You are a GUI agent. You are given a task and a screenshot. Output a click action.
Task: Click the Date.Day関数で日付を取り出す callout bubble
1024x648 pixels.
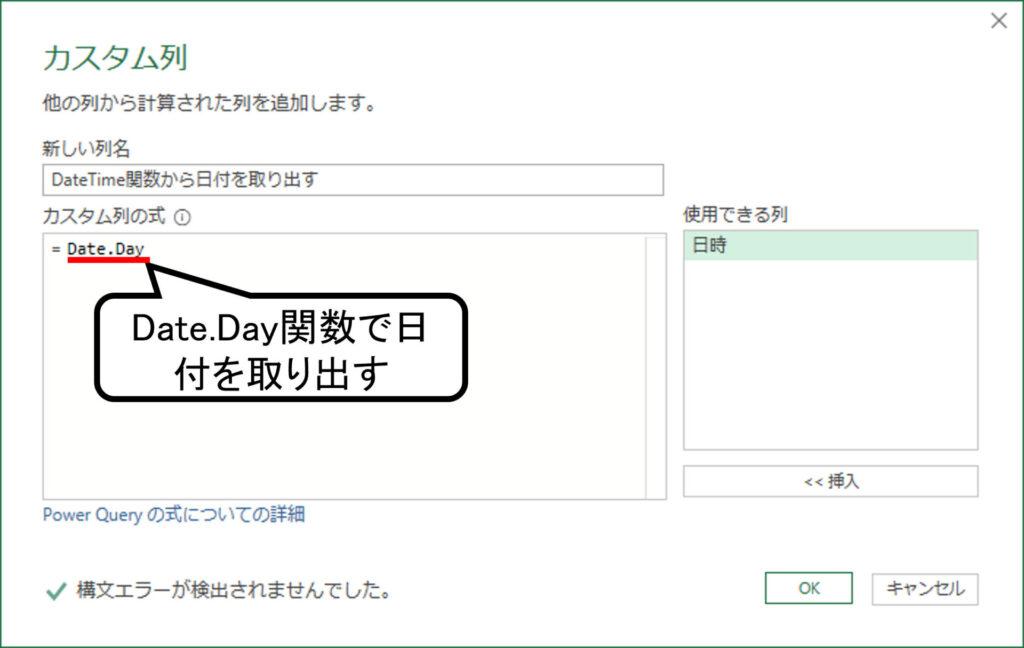tap(281, 348)
